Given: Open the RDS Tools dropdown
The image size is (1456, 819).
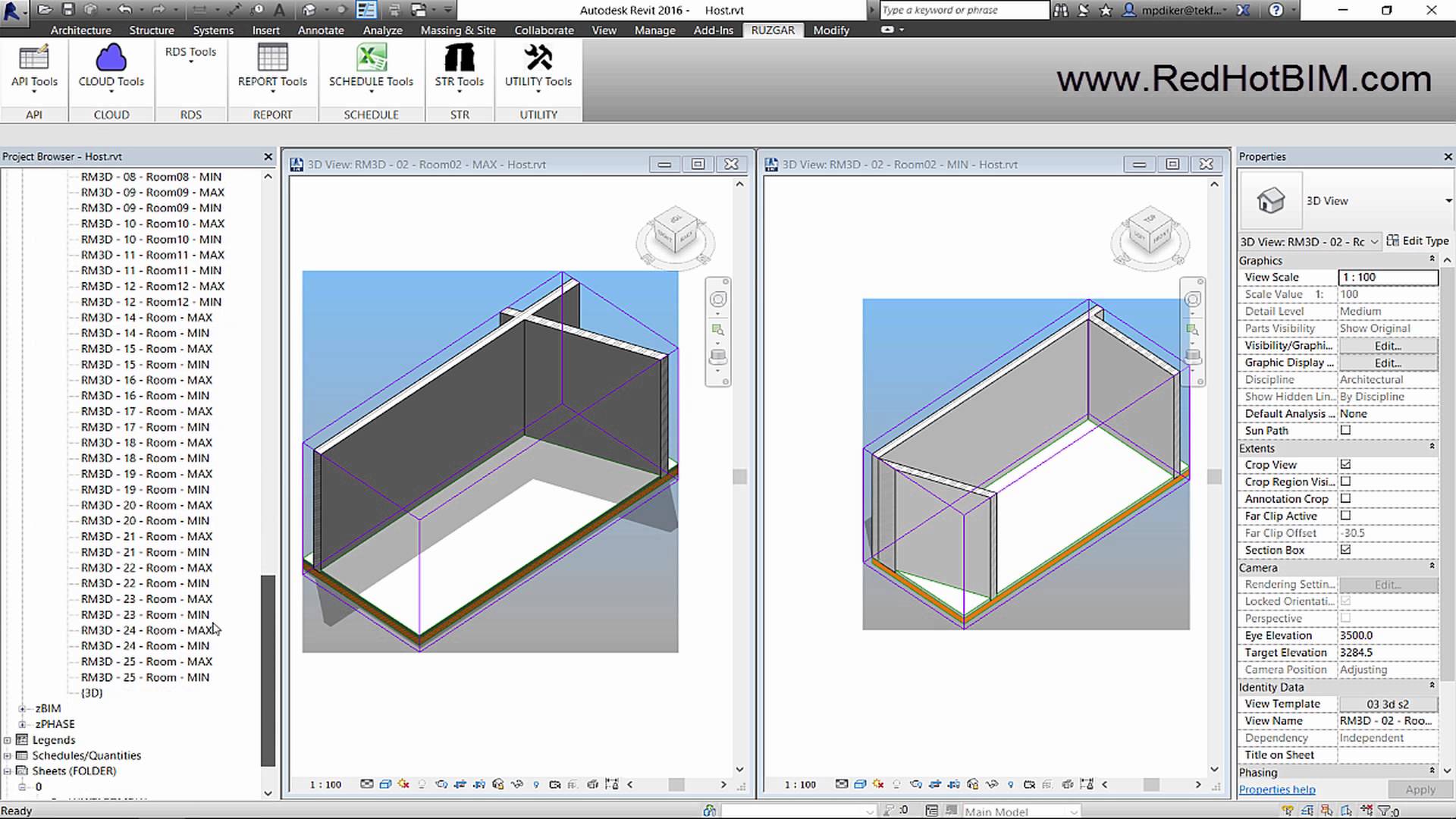Looking at the screenshot, I should 190,55.
